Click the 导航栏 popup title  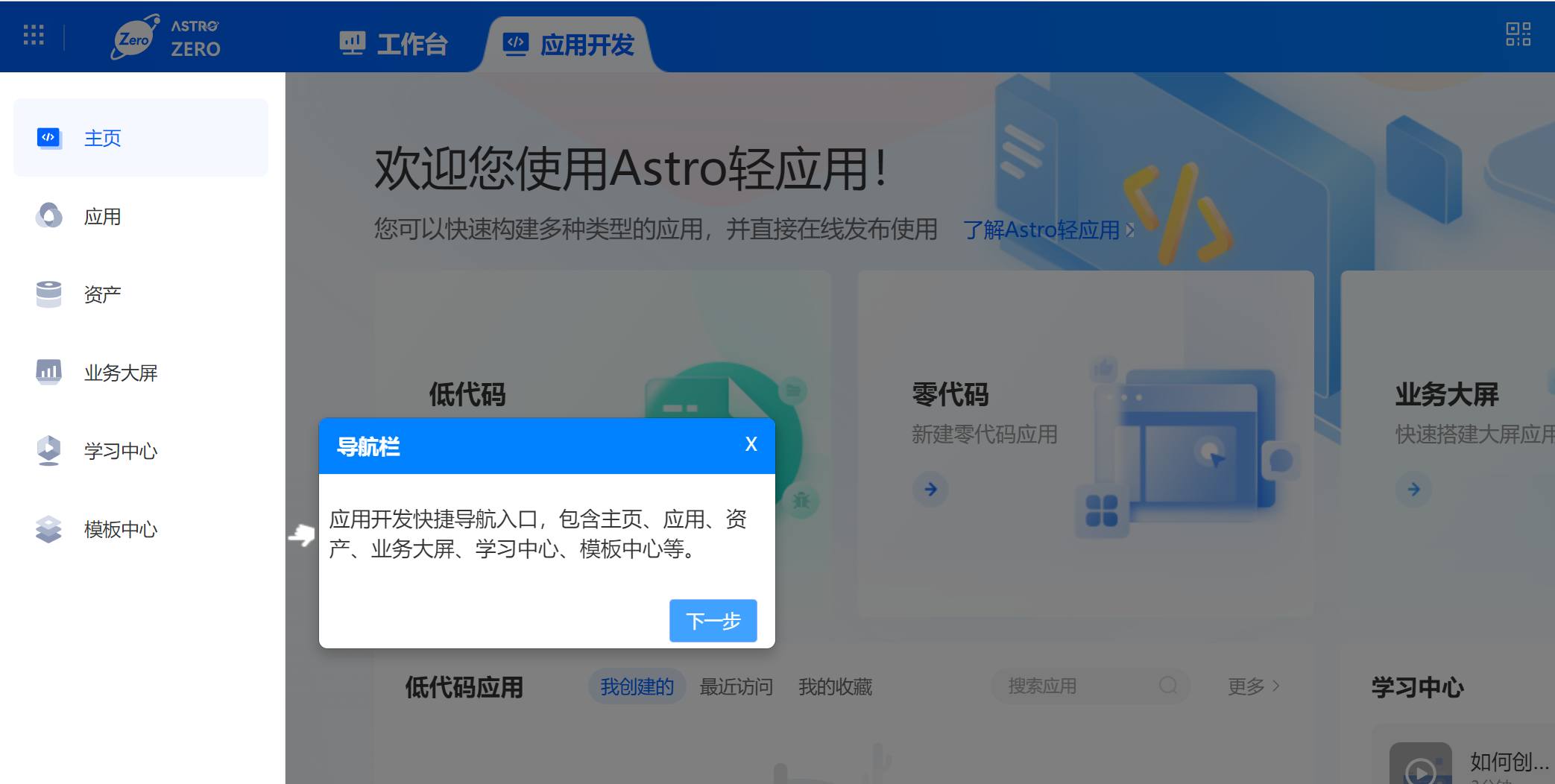pos(368,446)
